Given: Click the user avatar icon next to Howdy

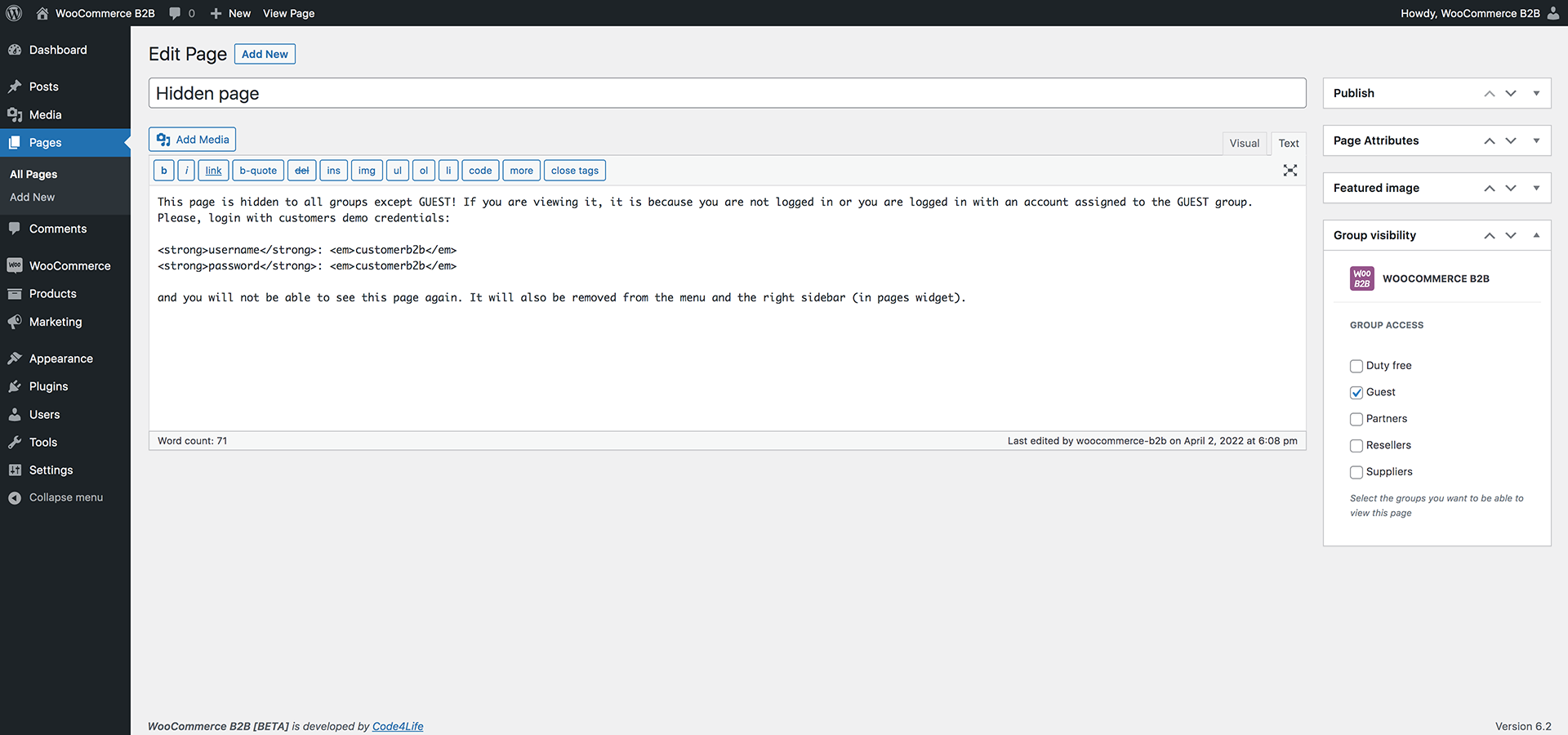Looking at the screenshot, I should 1552,13.
